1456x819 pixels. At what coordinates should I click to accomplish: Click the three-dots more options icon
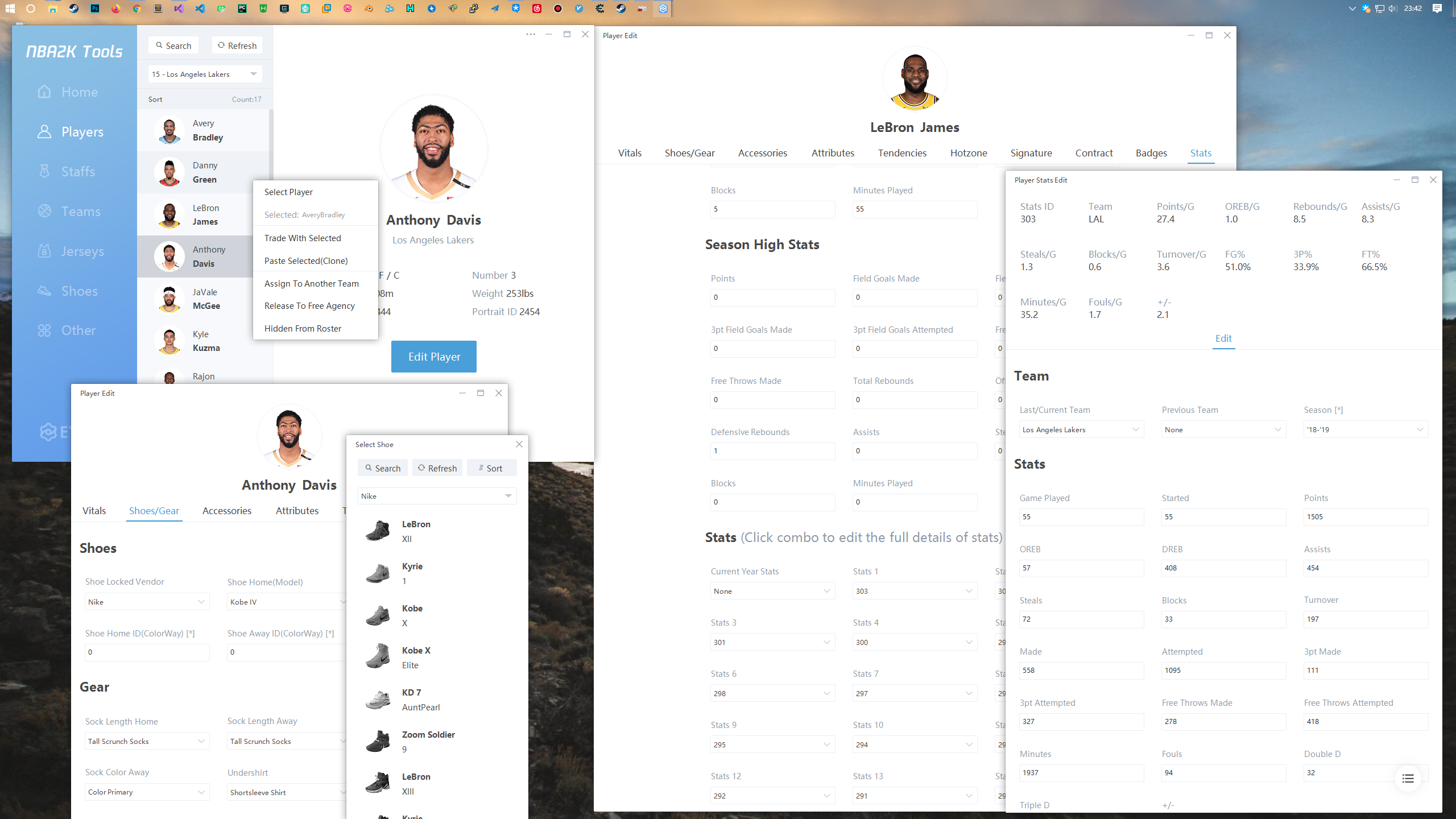[x=530, y=34]
